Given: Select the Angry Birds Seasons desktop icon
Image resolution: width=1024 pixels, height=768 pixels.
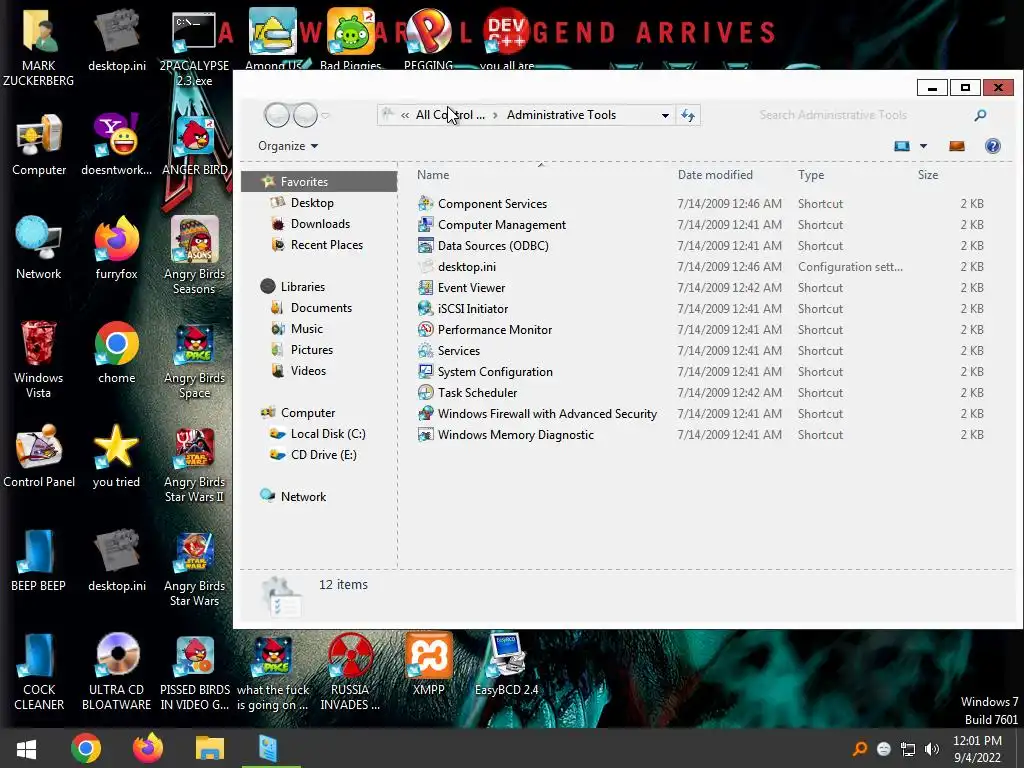Looking at the screenshot, I should (x=194, y=255).
